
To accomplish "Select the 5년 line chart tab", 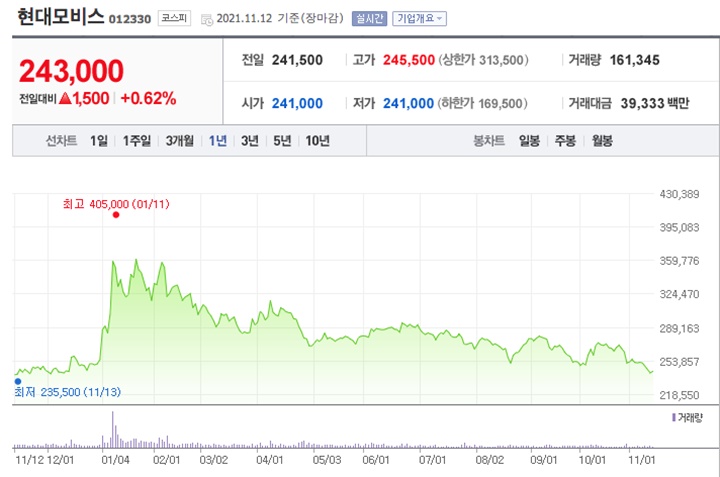I will tap(282, 141).
